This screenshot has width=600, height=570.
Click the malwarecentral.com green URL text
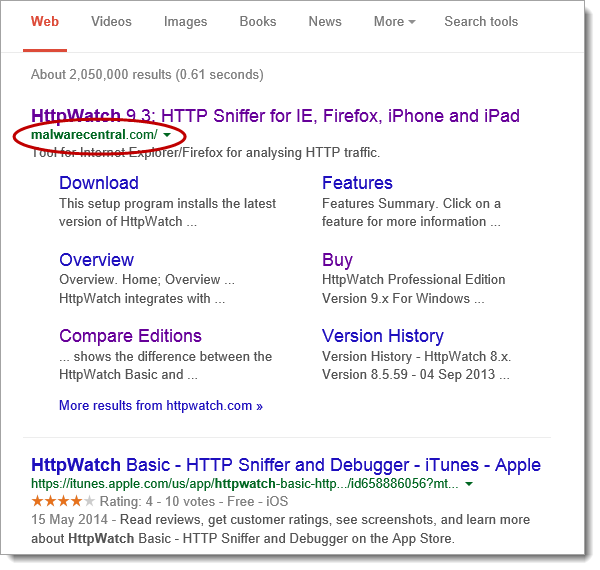(94, 135)
